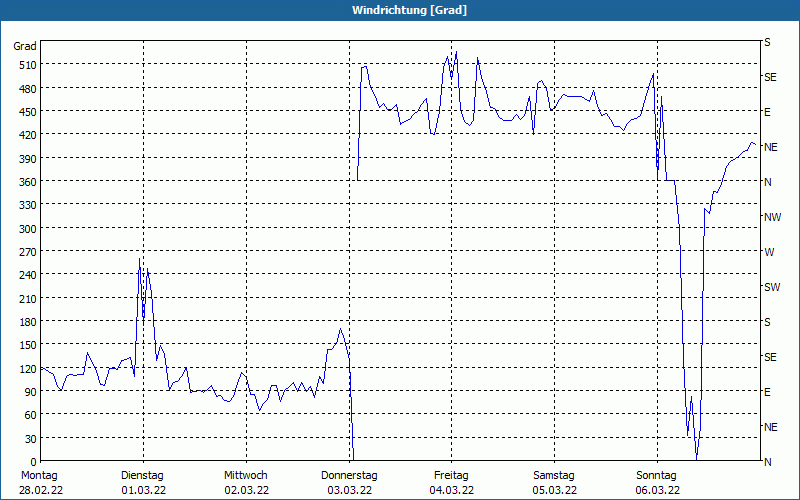Screen dimensions: 800x500
Task: Select the '210' y-axis value
Action: pyautogui.click(x=28, y=298)
